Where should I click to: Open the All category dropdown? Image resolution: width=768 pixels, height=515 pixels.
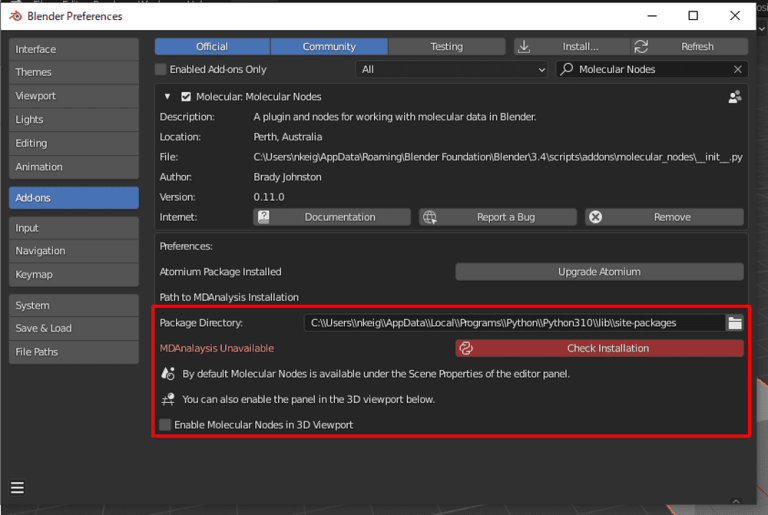click(x=452, y=70)
